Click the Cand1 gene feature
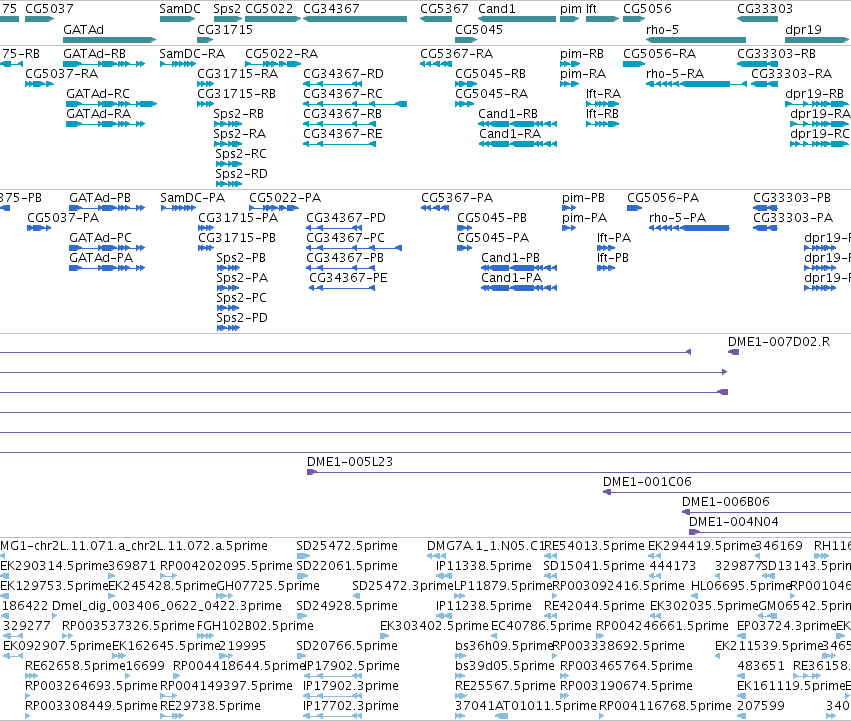 pos(517,19)
